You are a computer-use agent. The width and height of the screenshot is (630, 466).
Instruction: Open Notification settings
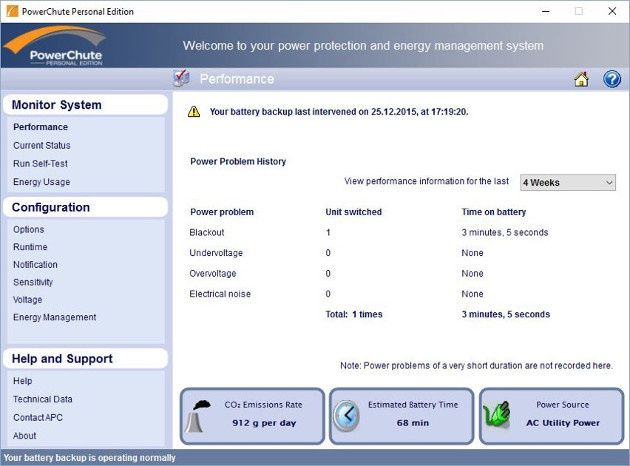pyautogui.click(x=35, y=265)
